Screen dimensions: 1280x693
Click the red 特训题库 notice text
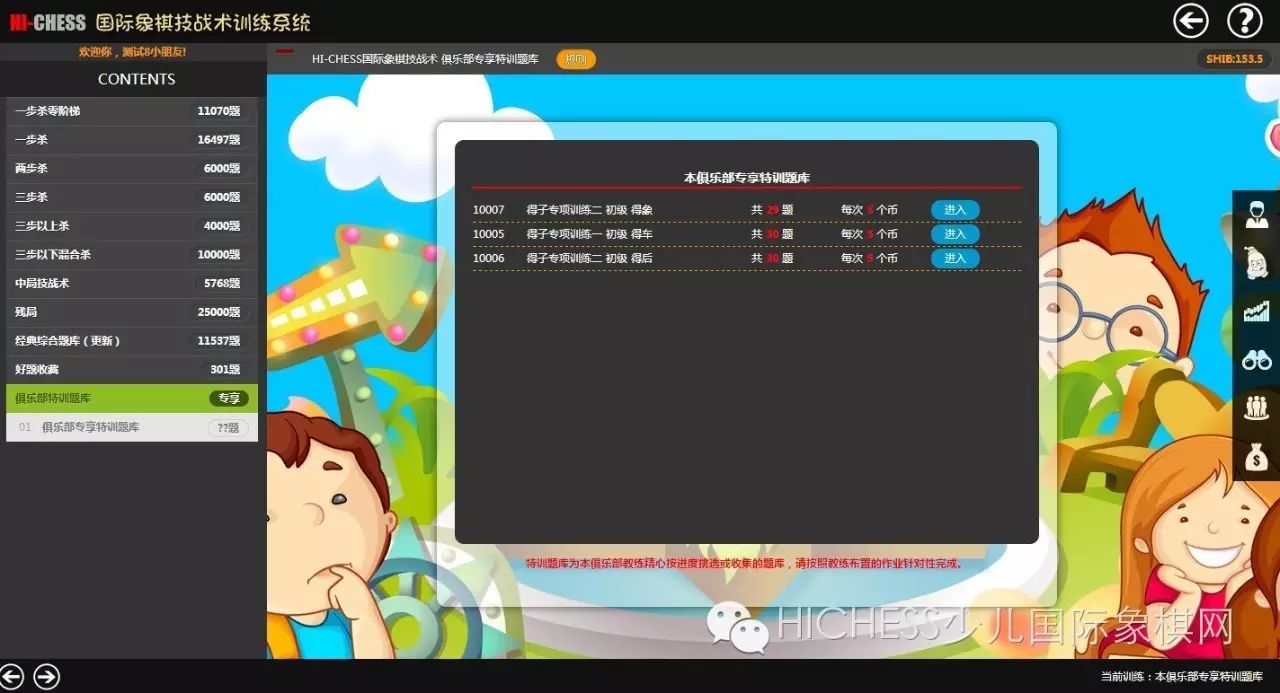coord(745,563)
